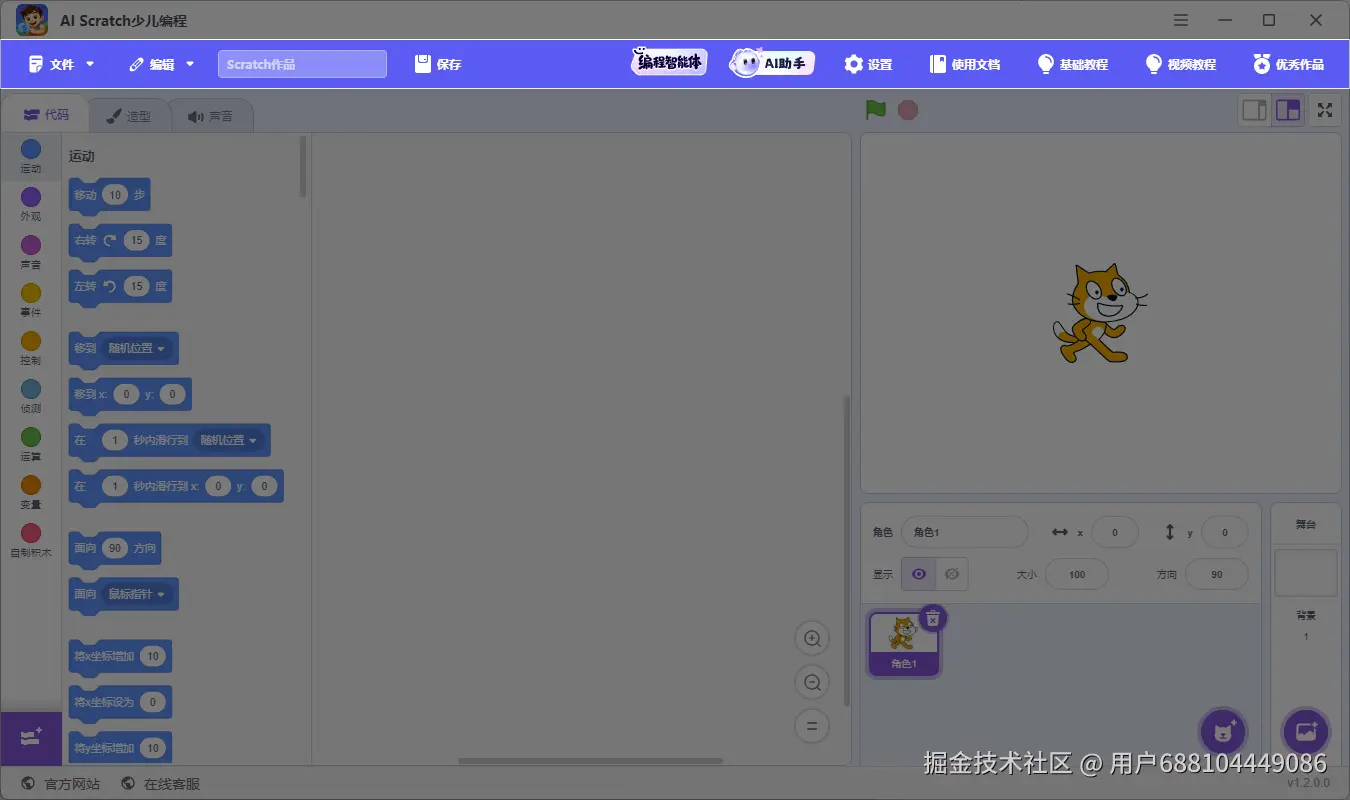1350x800 pixels.
Task: Add a new backdrop with the backdrop button
Action: 1306,731
